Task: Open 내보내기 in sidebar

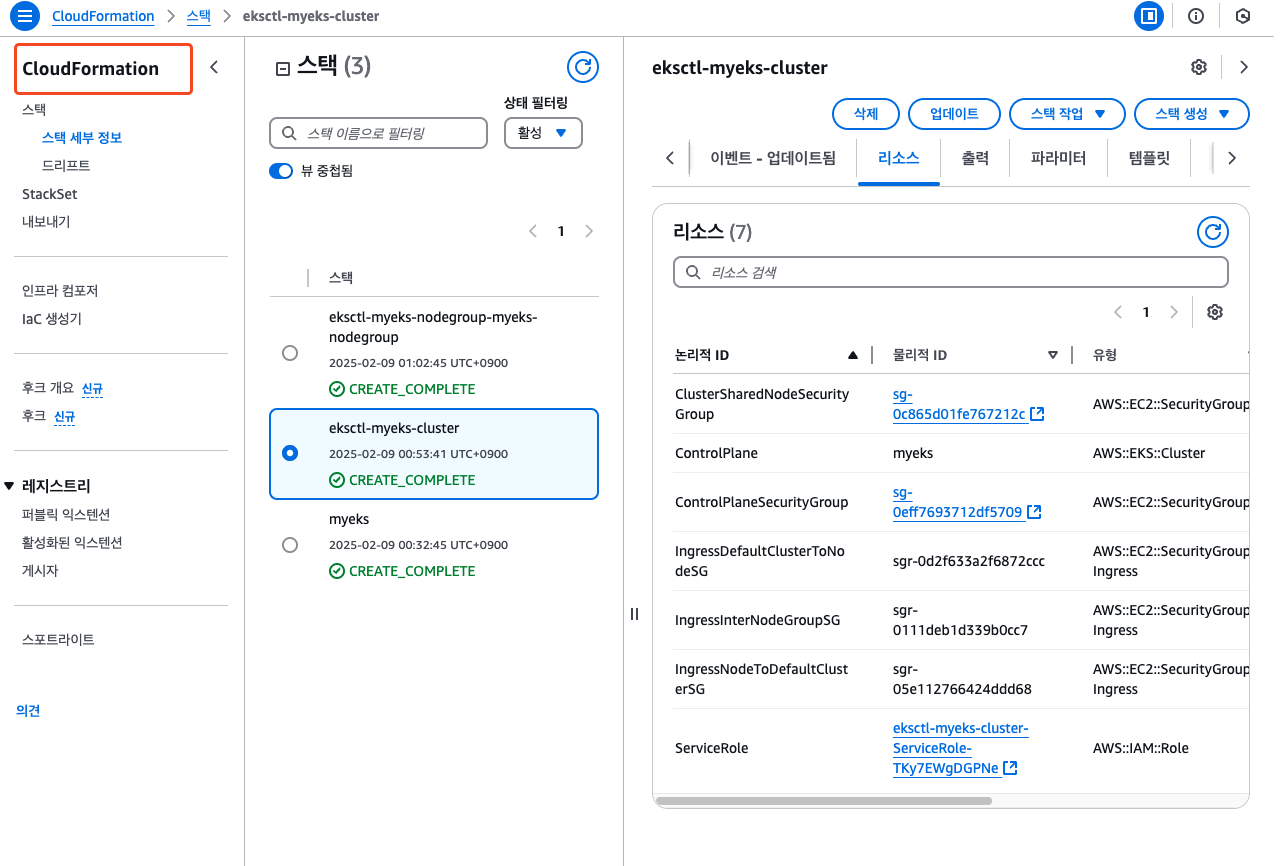Action: (x=46, y=222)
